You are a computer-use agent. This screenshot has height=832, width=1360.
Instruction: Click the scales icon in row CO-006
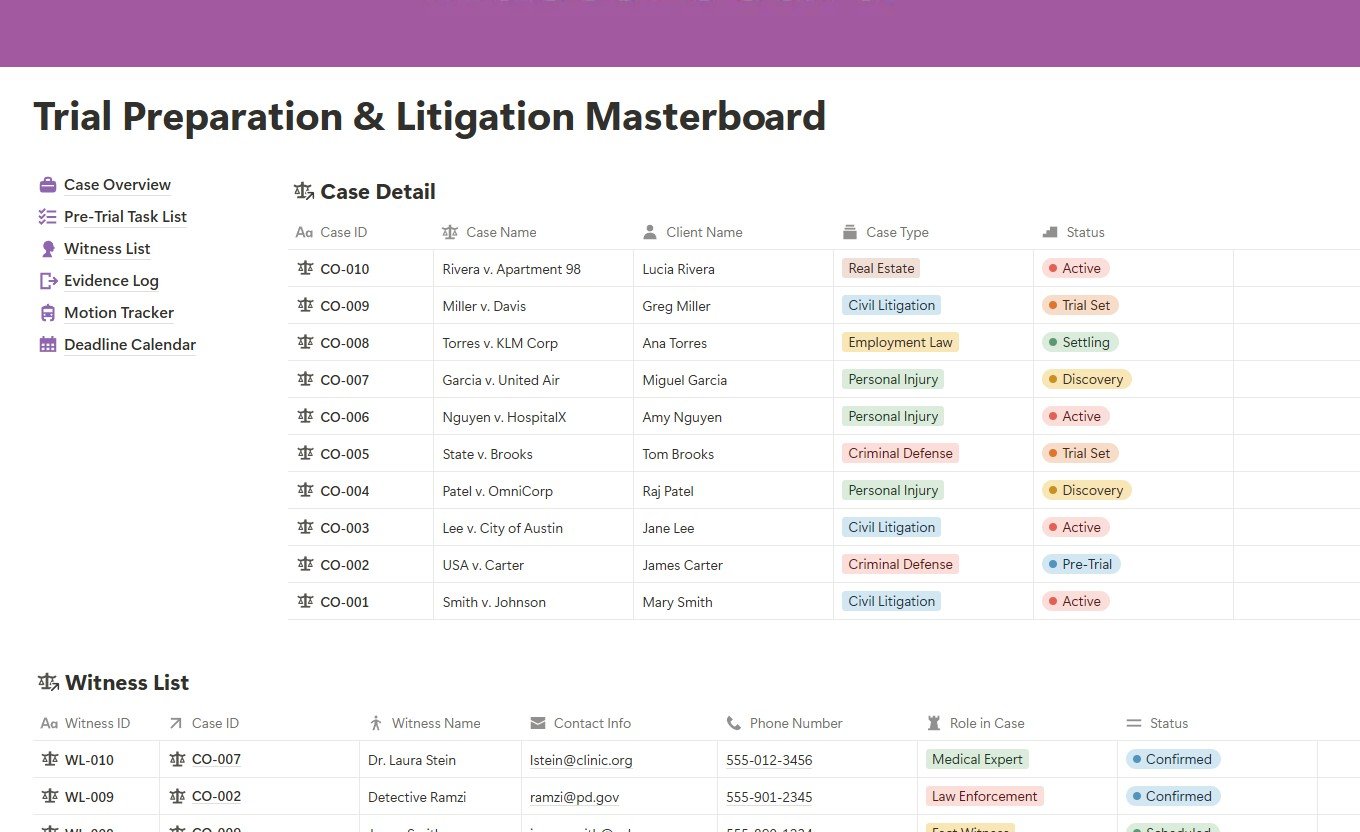306,416
